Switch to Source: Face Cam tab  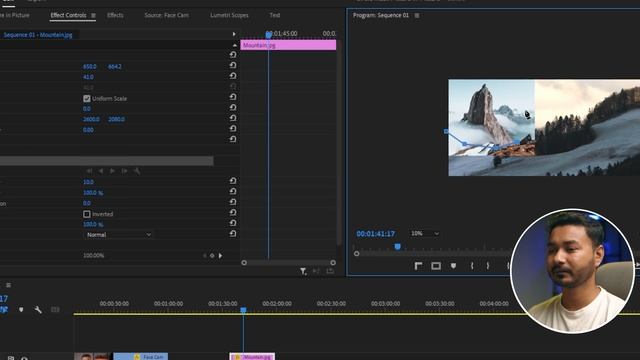167,15
